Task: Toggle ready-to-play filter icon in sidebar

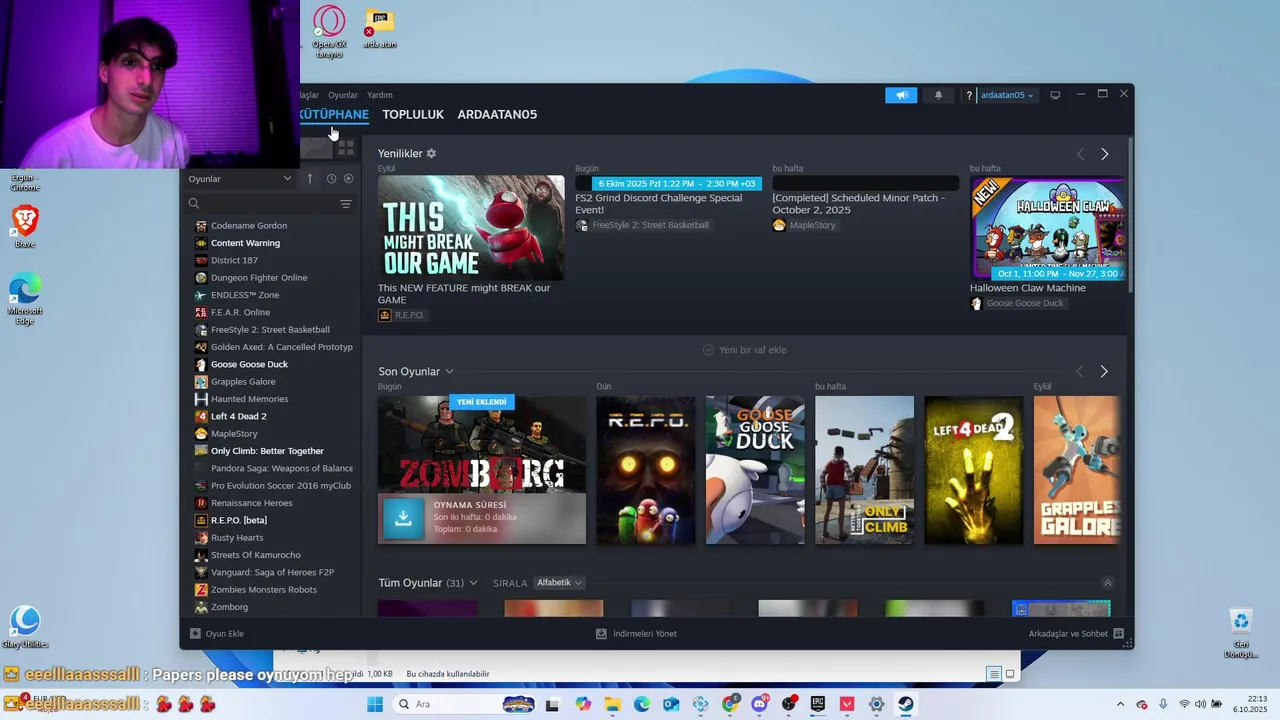Action: pos(349,178)
